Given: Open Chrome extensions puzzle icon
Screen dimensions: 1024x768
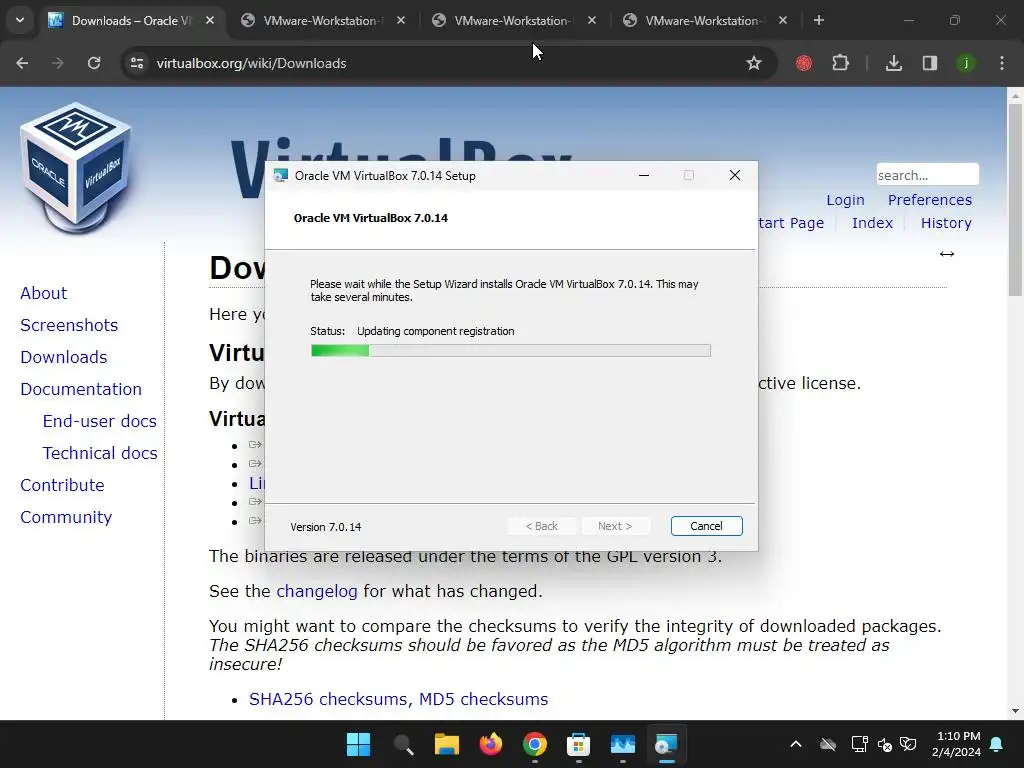Looking at the screenshot, I should tap(840, 63).
